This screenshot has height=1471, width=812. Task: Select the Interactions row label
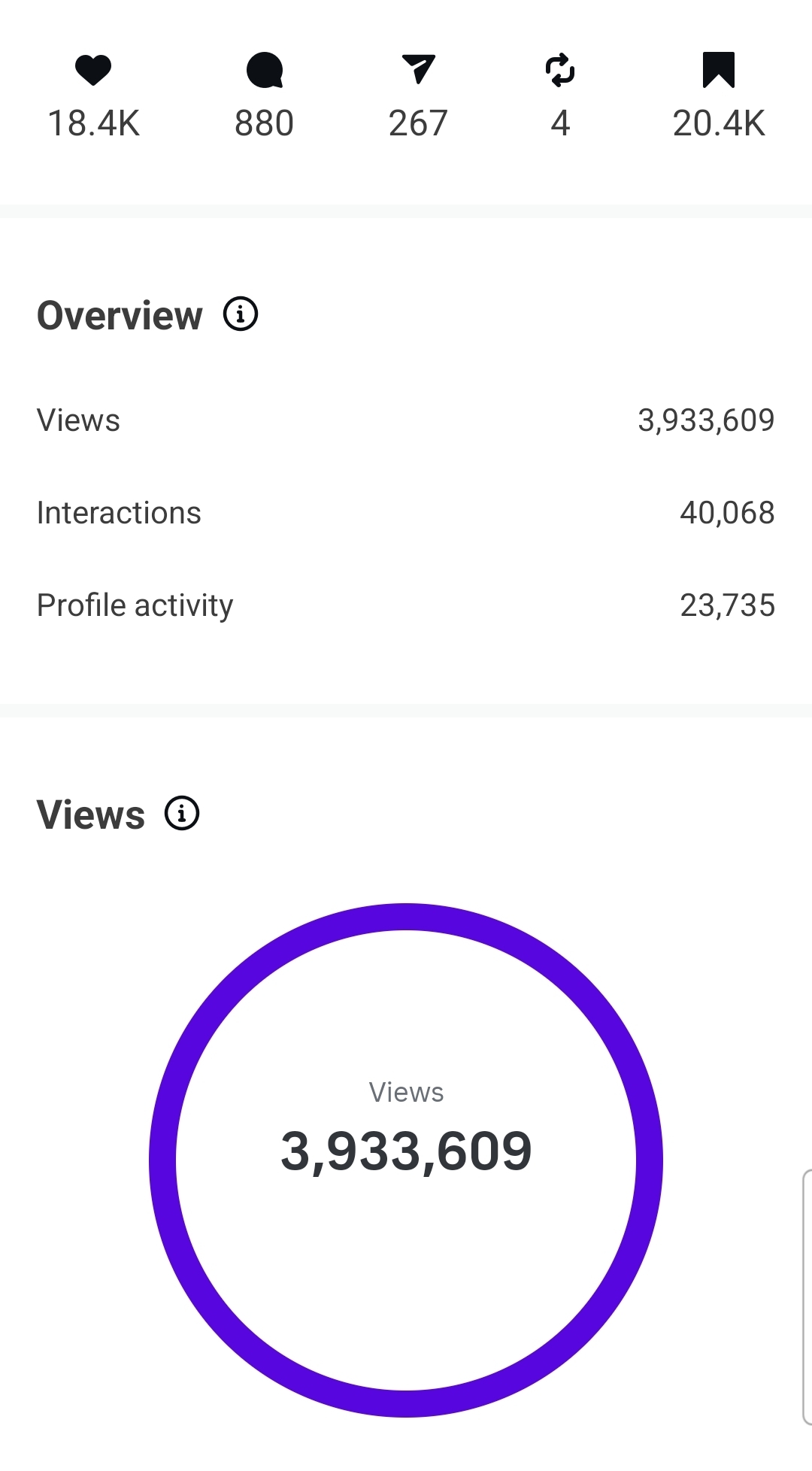119,513
